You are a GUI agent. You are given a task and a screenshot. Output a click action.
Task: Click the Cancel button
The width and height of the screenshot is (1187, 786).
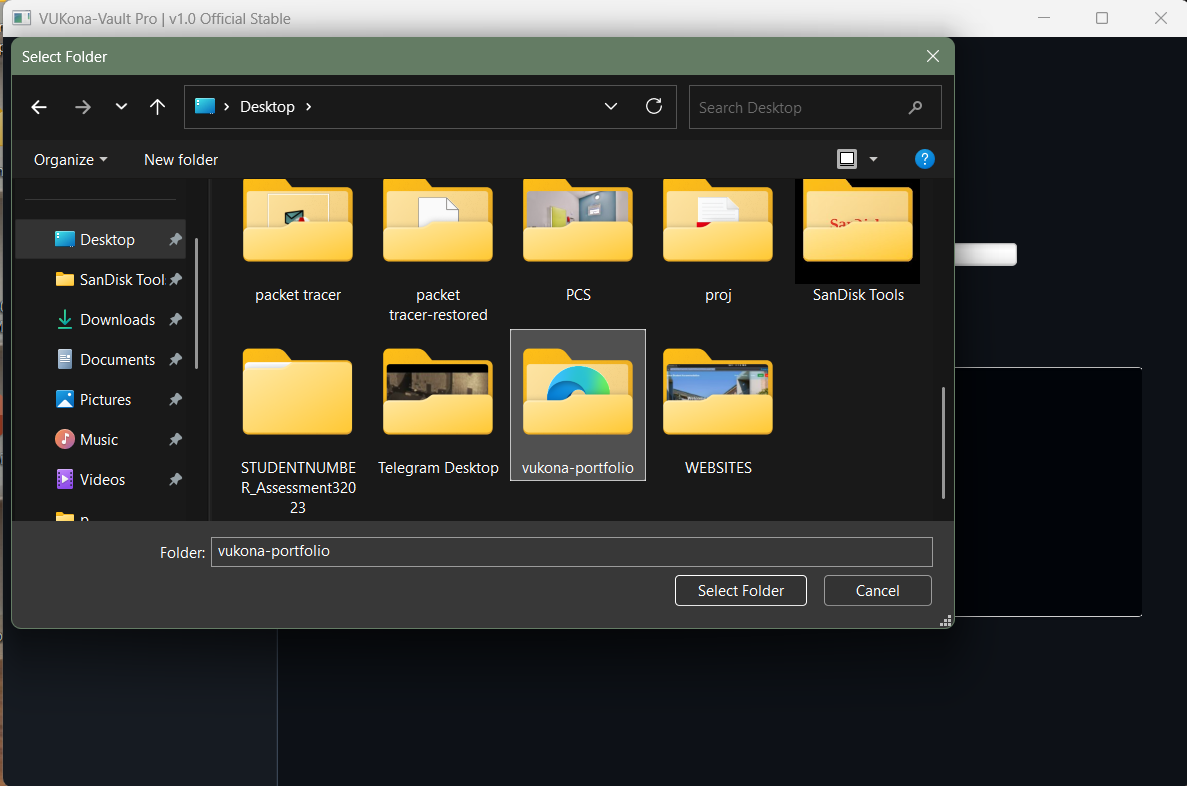[x=877, y=590]
